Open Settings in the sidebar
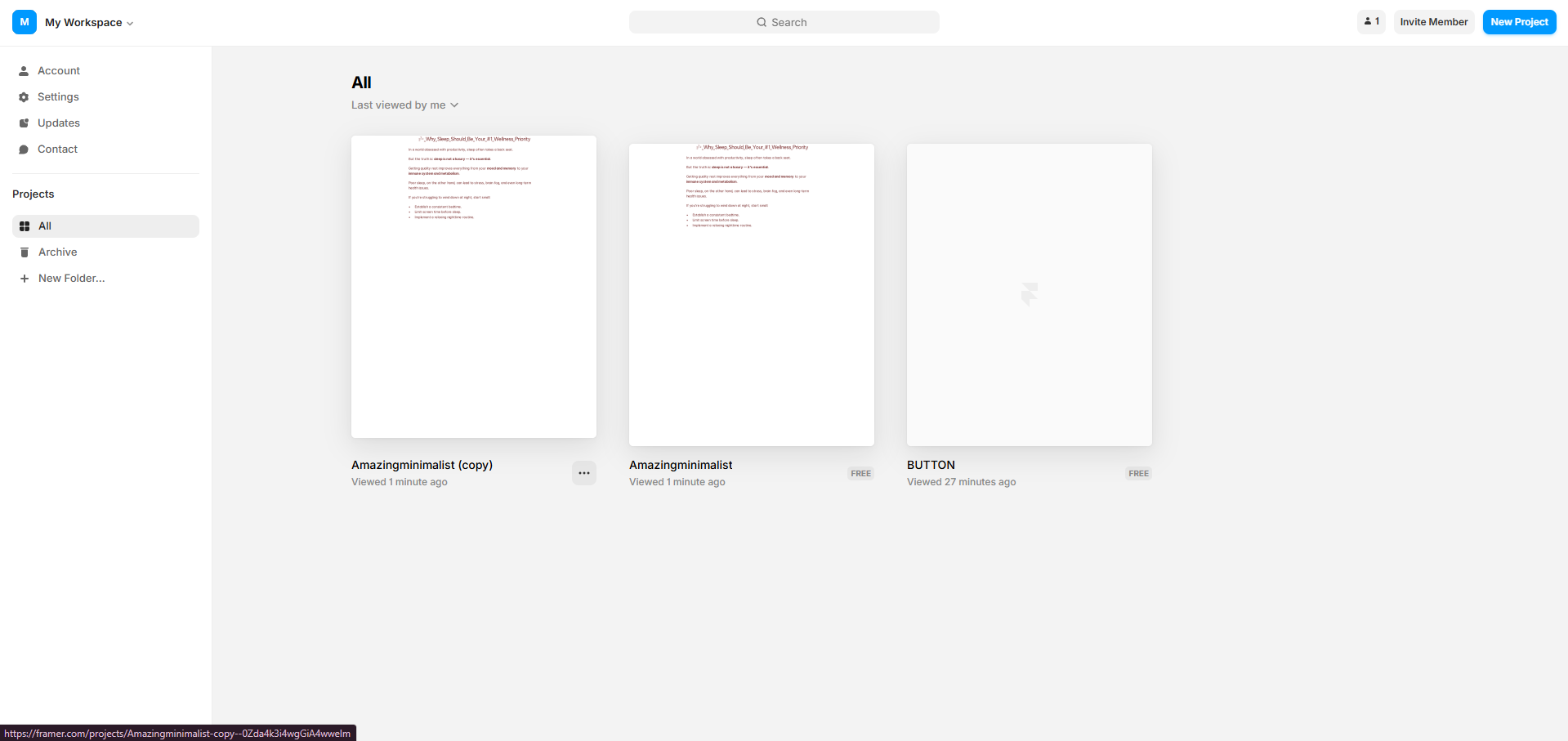 click(x=58, y=97)
